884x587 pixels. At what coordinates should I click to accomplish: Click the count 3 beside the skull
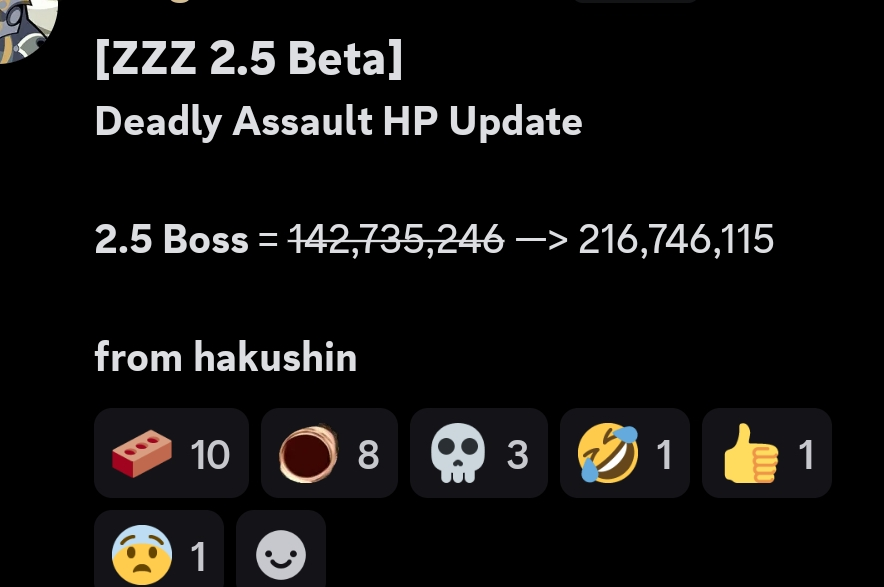[518, 454]
